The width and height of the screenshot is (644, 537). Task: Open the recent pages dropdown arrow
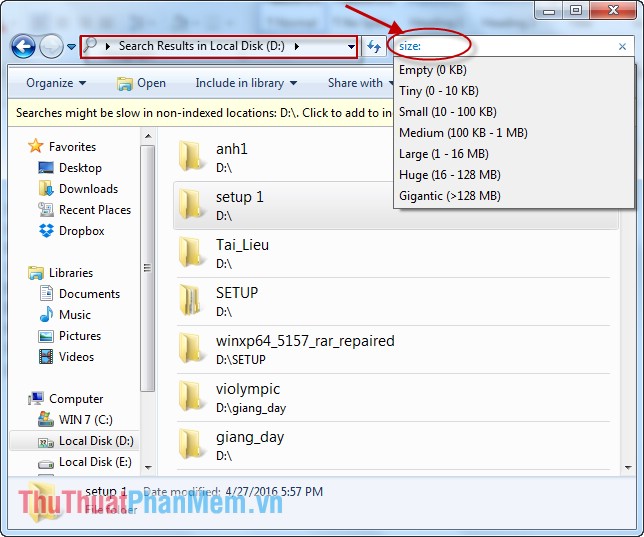pyautogui.click(x=71, y=47)
